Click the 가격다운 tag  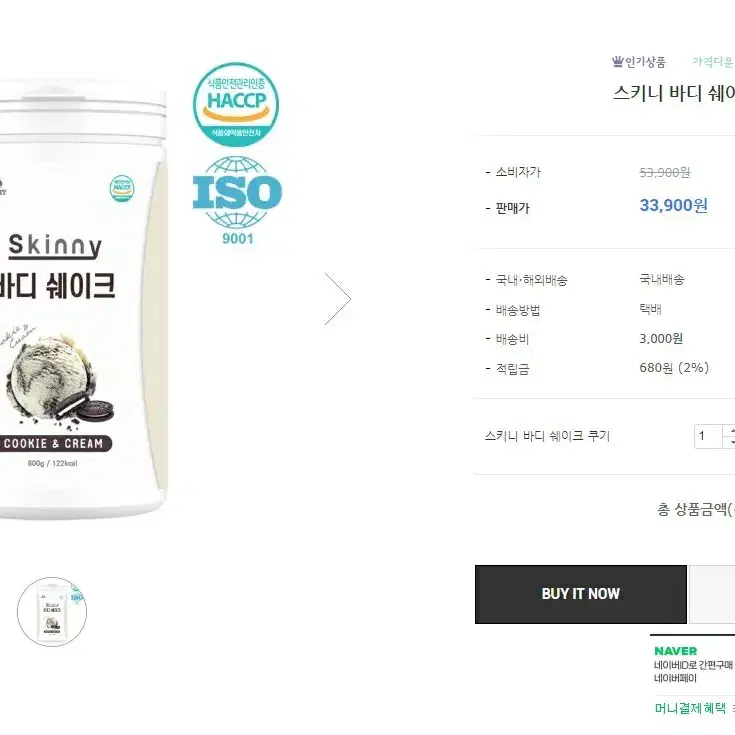click(x=713, y=61)
